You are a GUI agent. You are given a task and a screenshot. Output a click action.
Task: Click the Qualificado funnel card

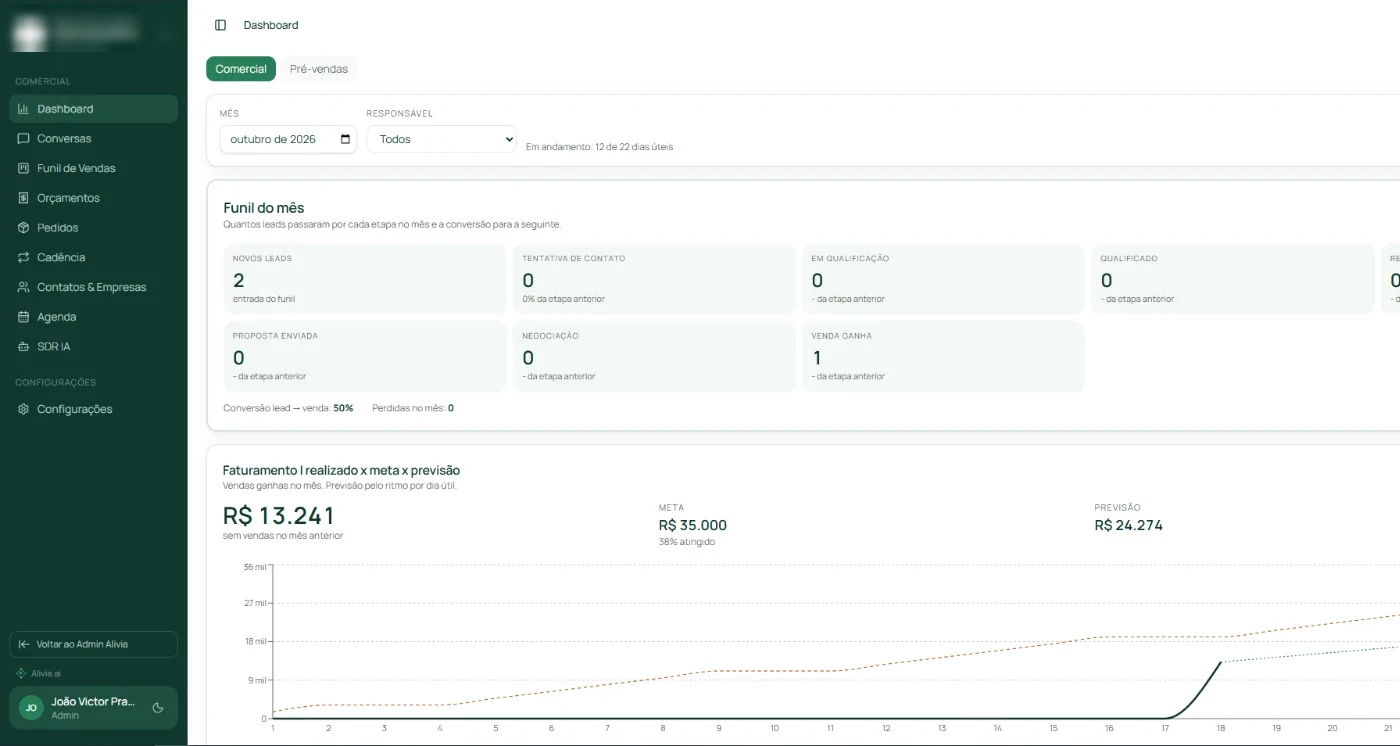[x=1233, y=279]
